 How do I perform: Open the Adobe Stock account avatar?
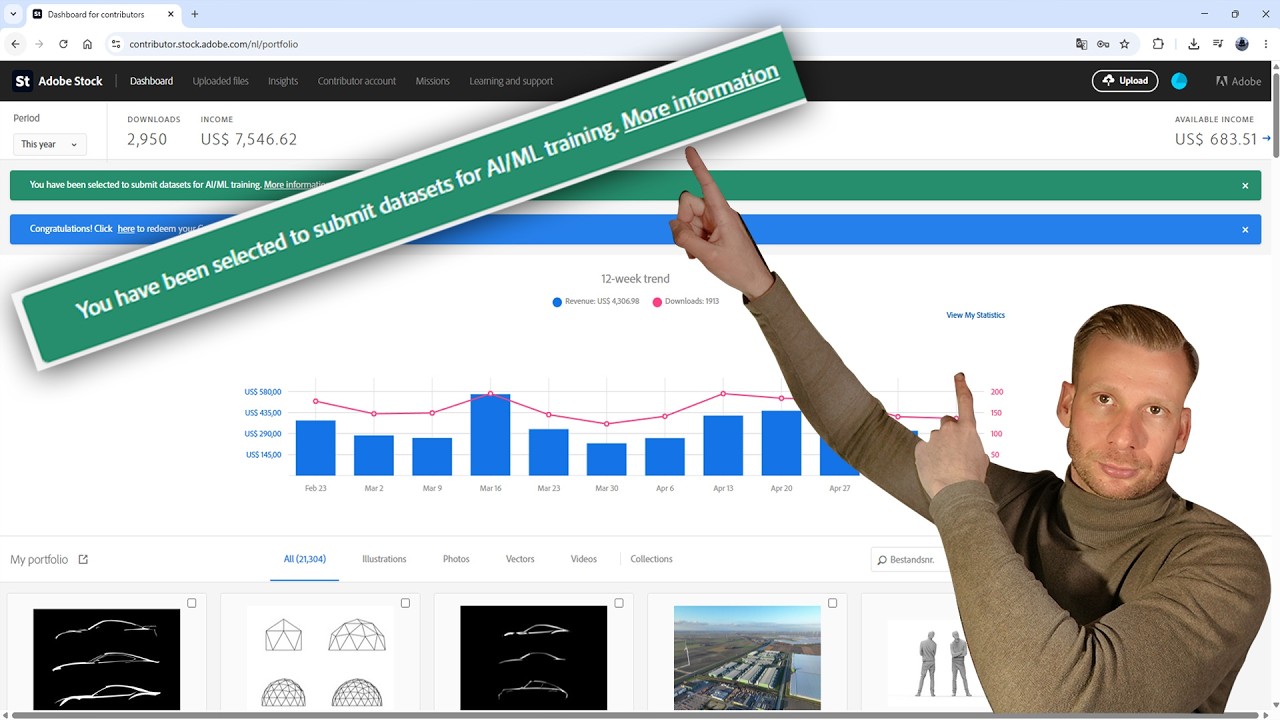click(x=1179, y=81)
